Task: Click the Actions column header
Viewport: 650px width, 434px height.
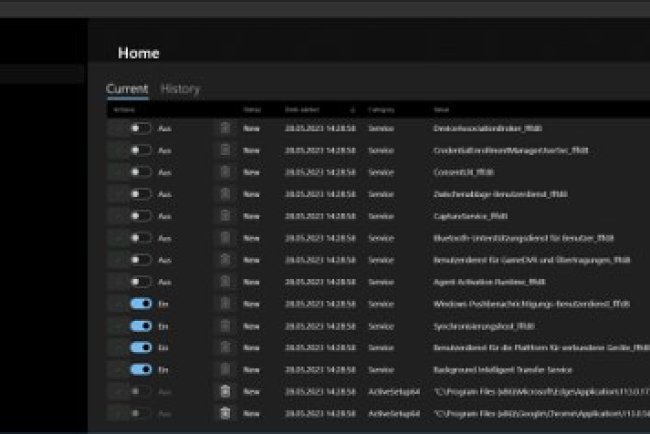Action: (124, 110)
